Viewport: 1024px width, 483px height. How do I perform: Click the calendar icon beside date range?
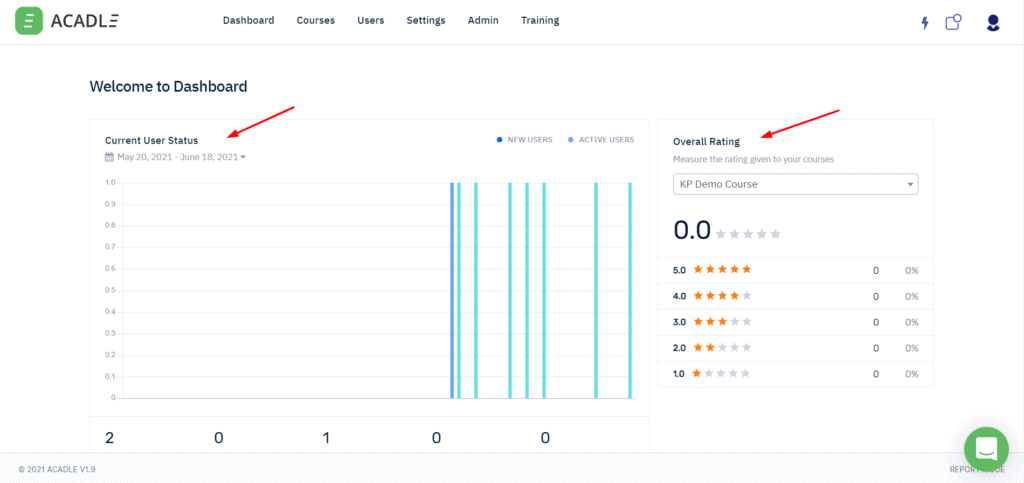point(109,157)
